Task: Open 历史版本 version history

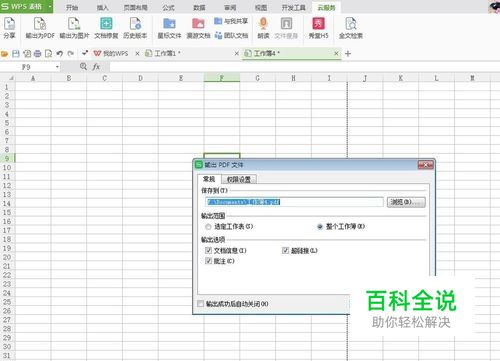Action: 135,28
